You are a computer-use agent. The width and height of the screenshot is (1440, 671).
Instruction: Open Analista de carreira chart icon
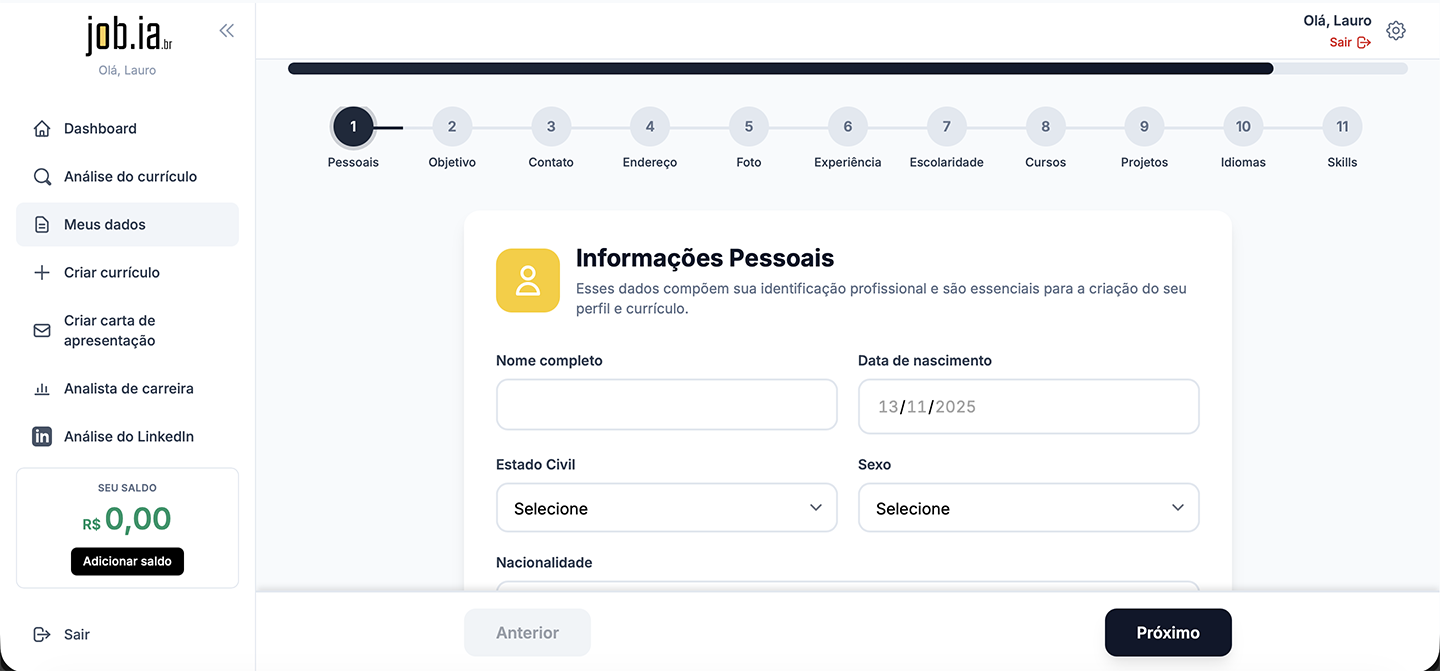42,388
